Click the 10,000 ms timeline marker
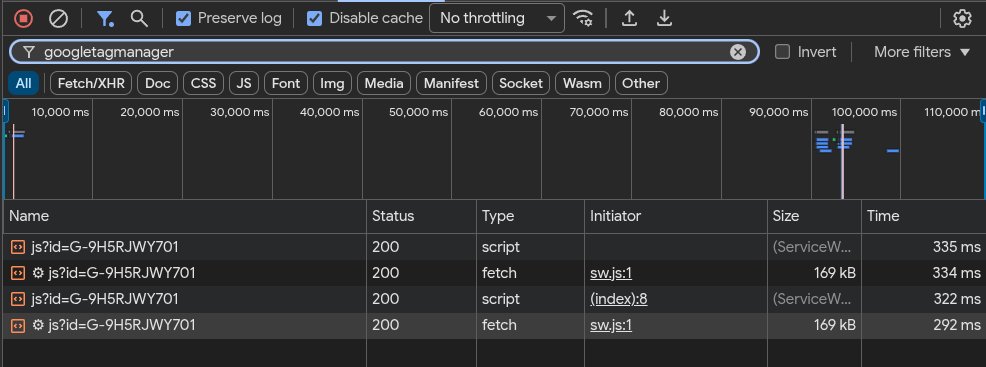Image resolution: width=986 pixels, height=367 pixels. 60,112
